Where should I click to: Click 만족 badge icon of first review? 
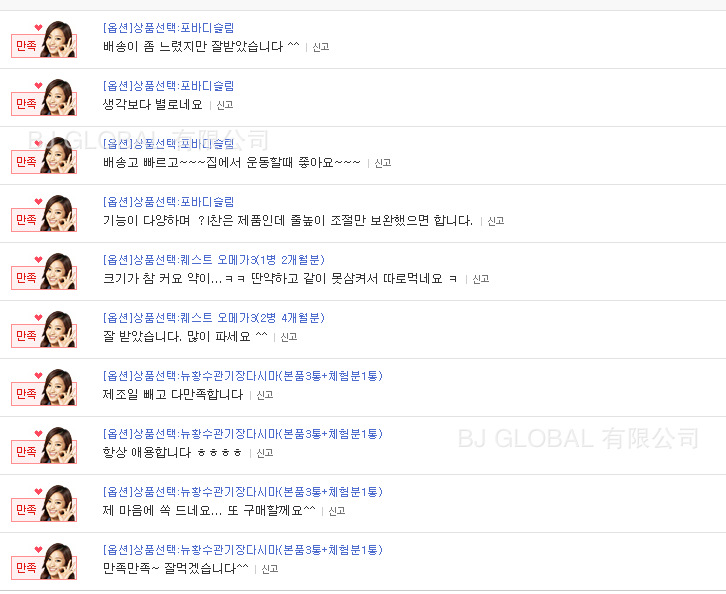44,39
